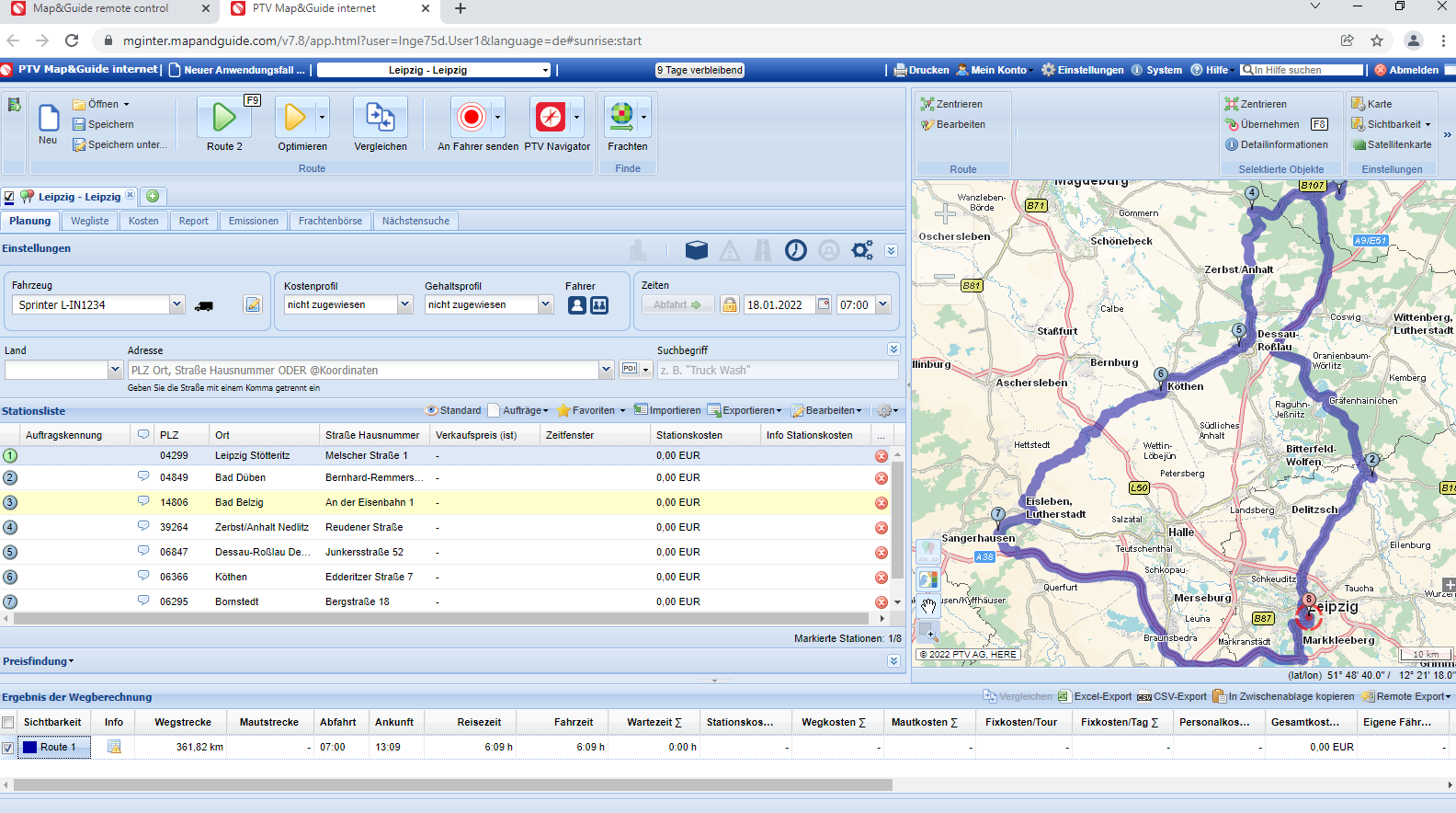1456x813 pixels.
Task: Click the warning triangle settings icon
Action: coord(730,250)
